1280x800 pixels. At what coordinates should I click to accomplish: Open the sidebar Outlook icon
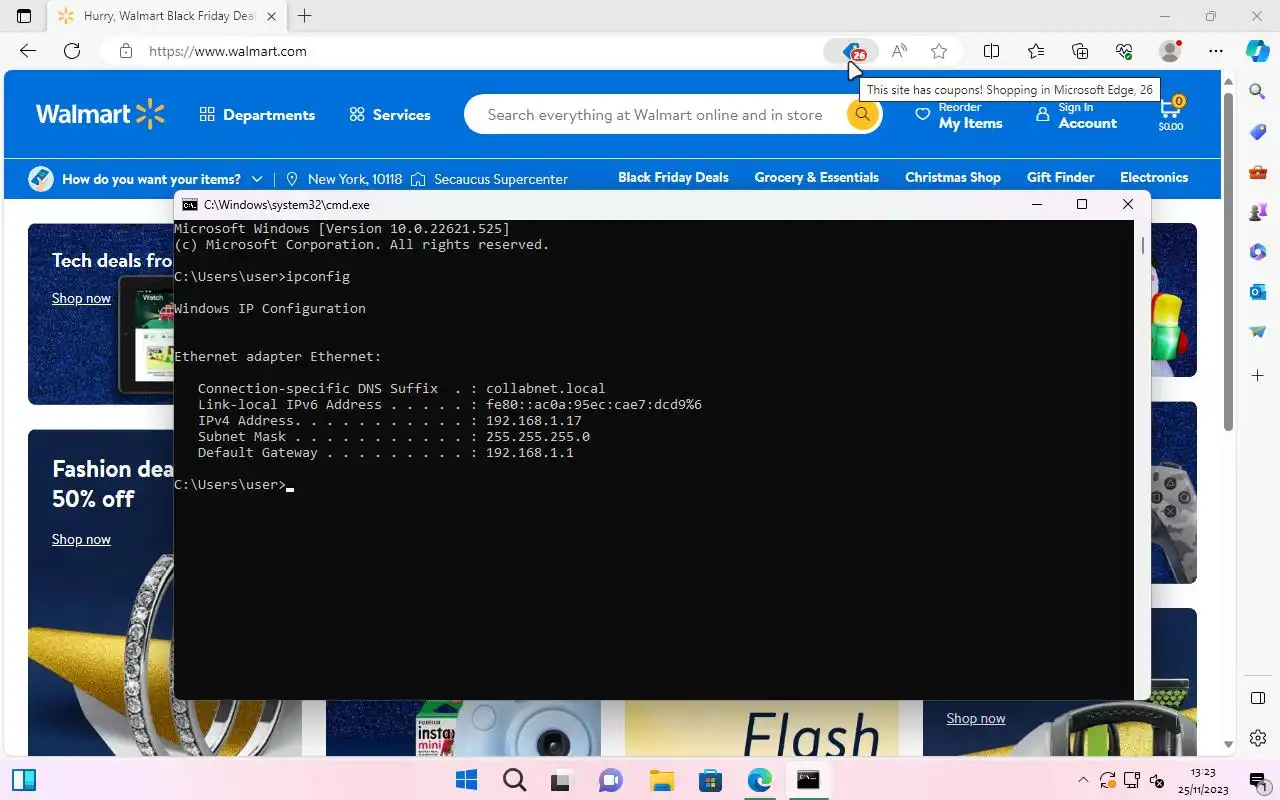tap(1258, 292)
